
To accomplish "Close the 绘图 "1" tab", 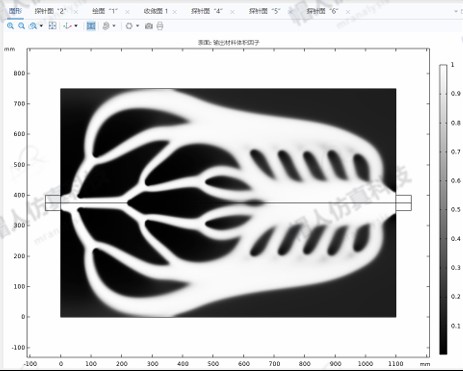I will [127, 12].
